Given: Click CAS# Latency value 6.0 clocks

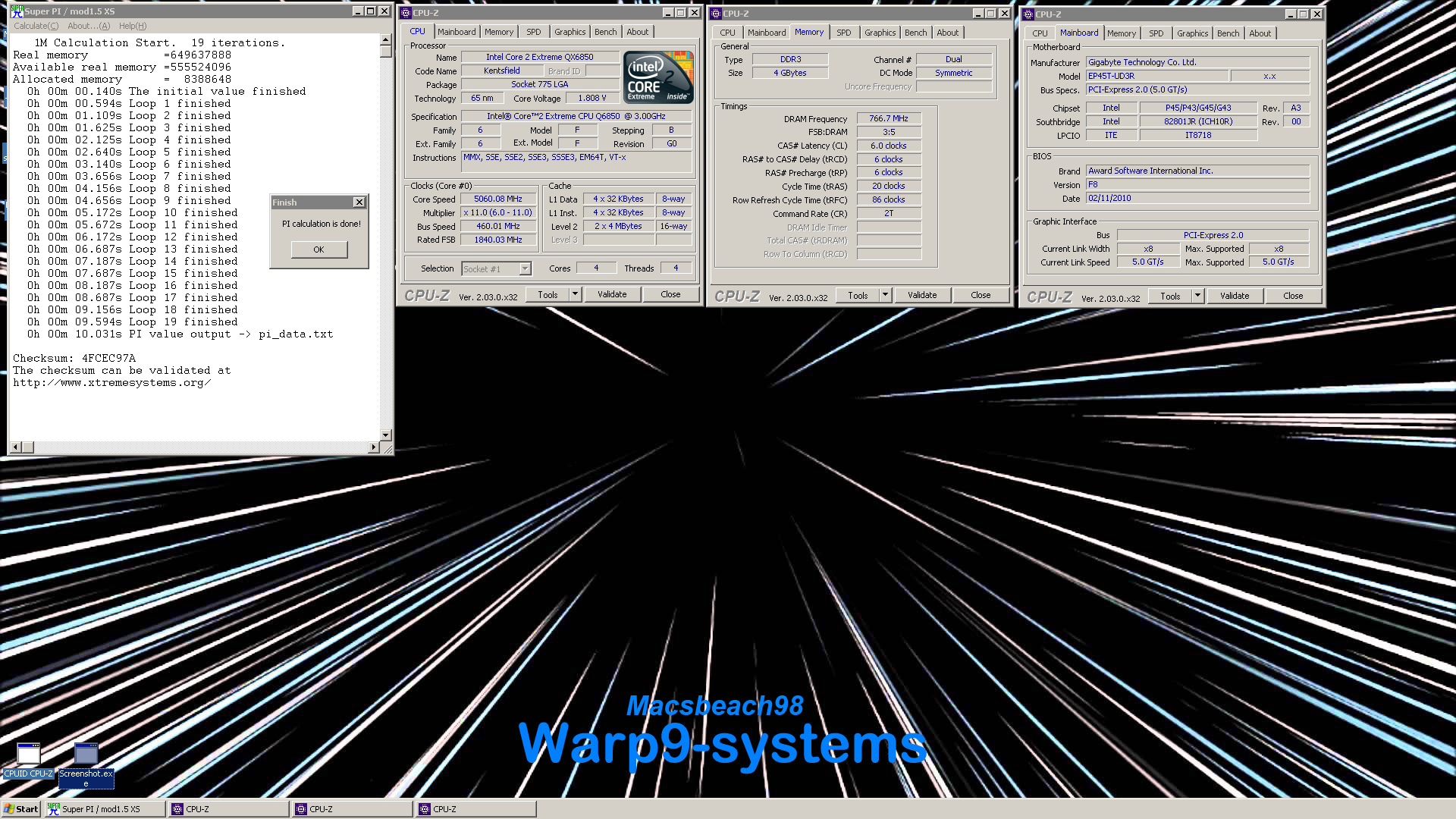Looking at the screenshot, I should click(889, 146).
